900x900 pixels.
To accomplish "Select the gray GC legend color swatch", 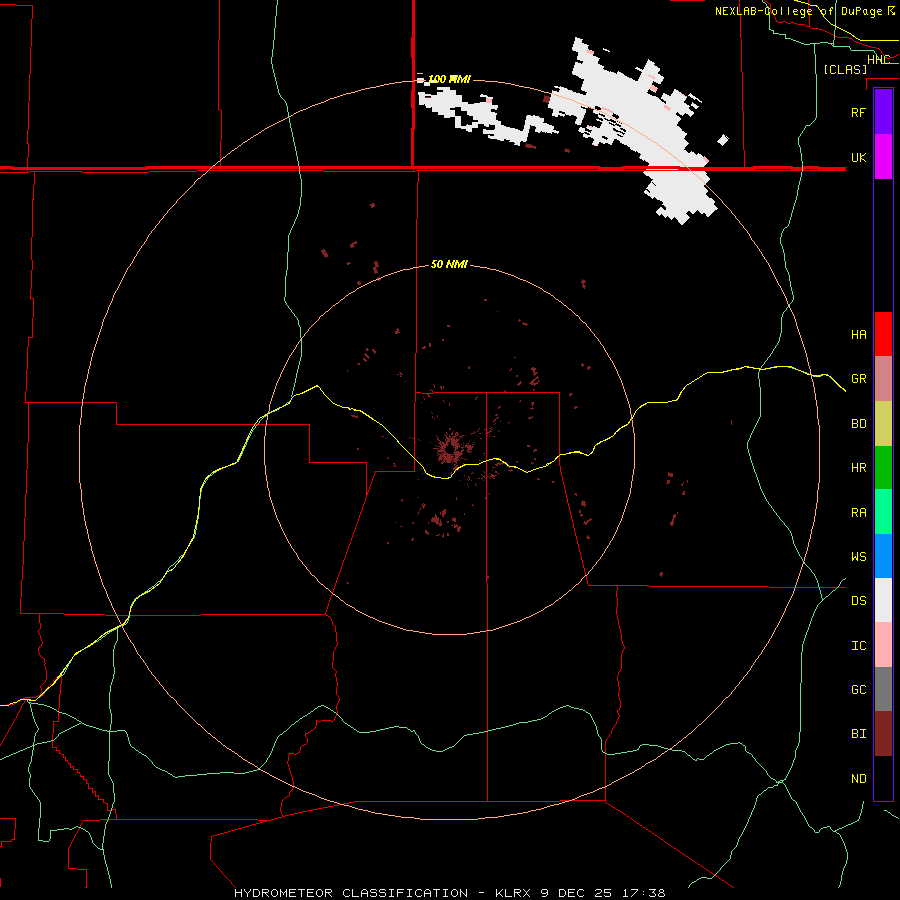I will pyautogui.click(x=883, y=689).
